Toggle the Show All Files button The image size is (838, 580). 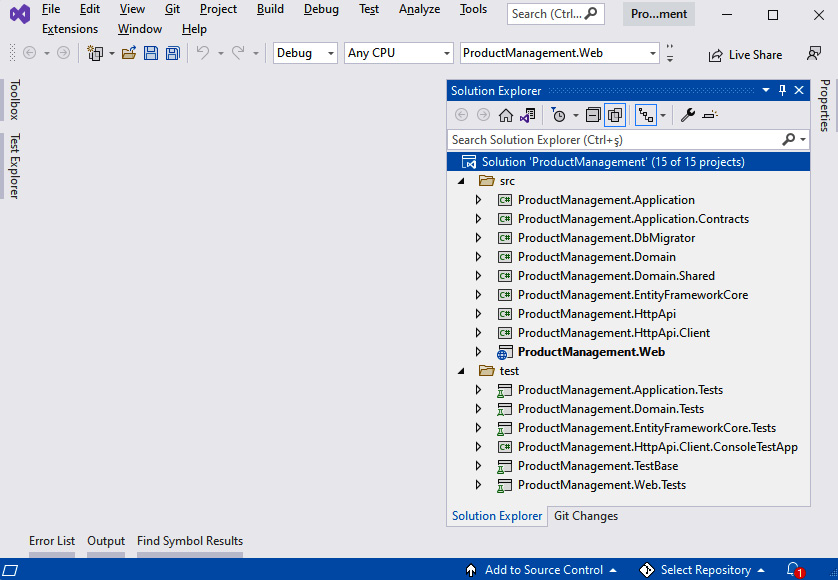(615, 115)
